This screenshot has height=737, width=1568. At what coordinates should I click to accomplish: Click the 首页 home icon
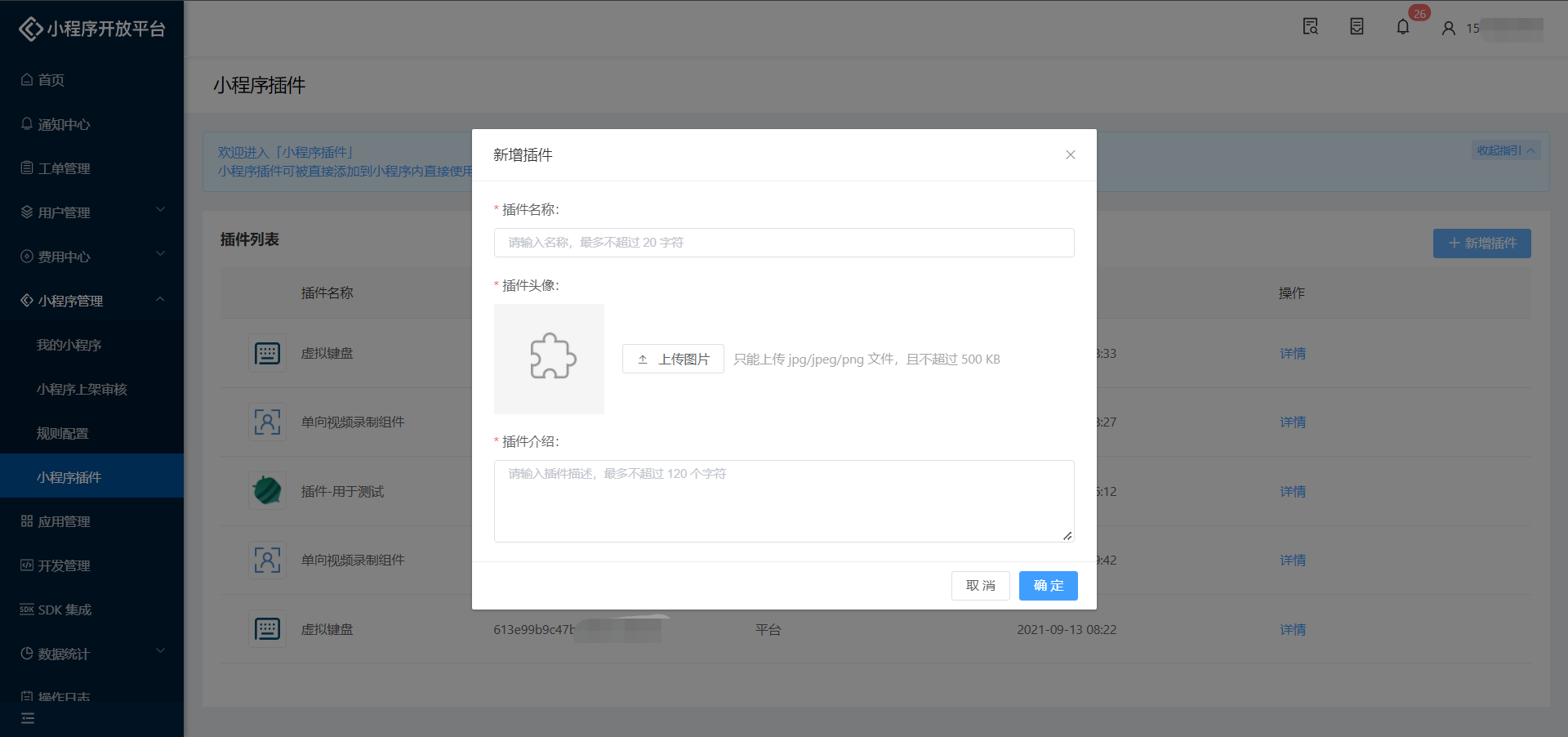coord(27,79)
